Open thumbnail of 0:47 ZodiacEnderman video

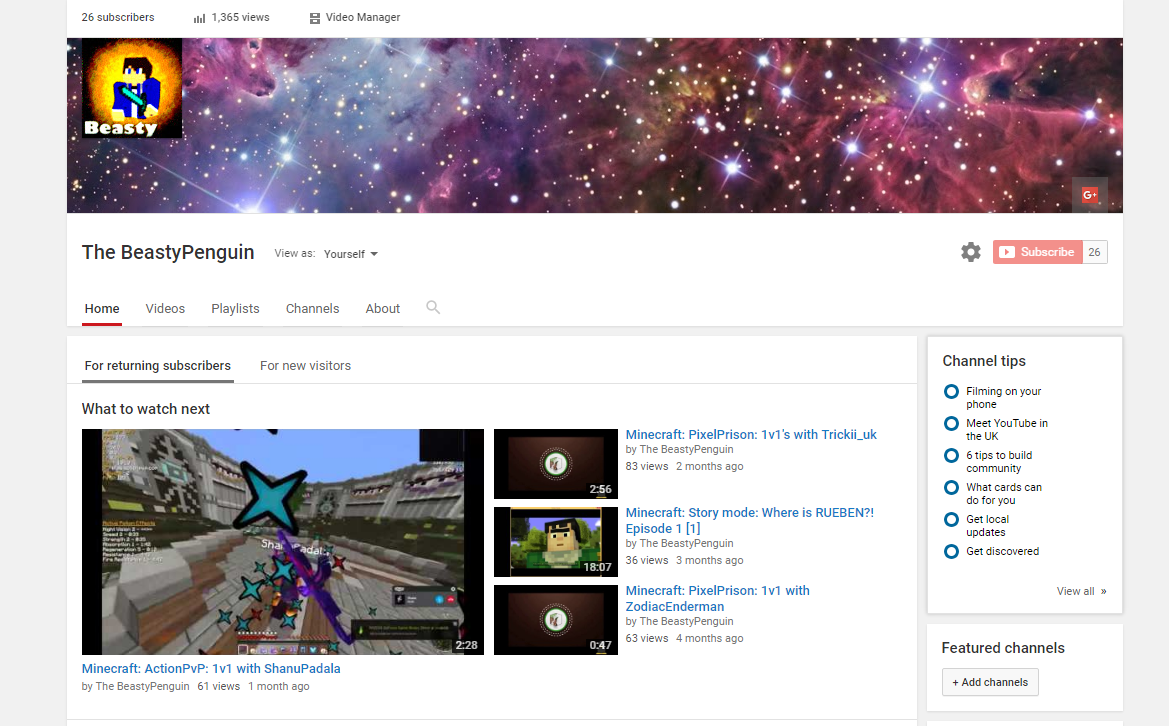click(555, 620)
